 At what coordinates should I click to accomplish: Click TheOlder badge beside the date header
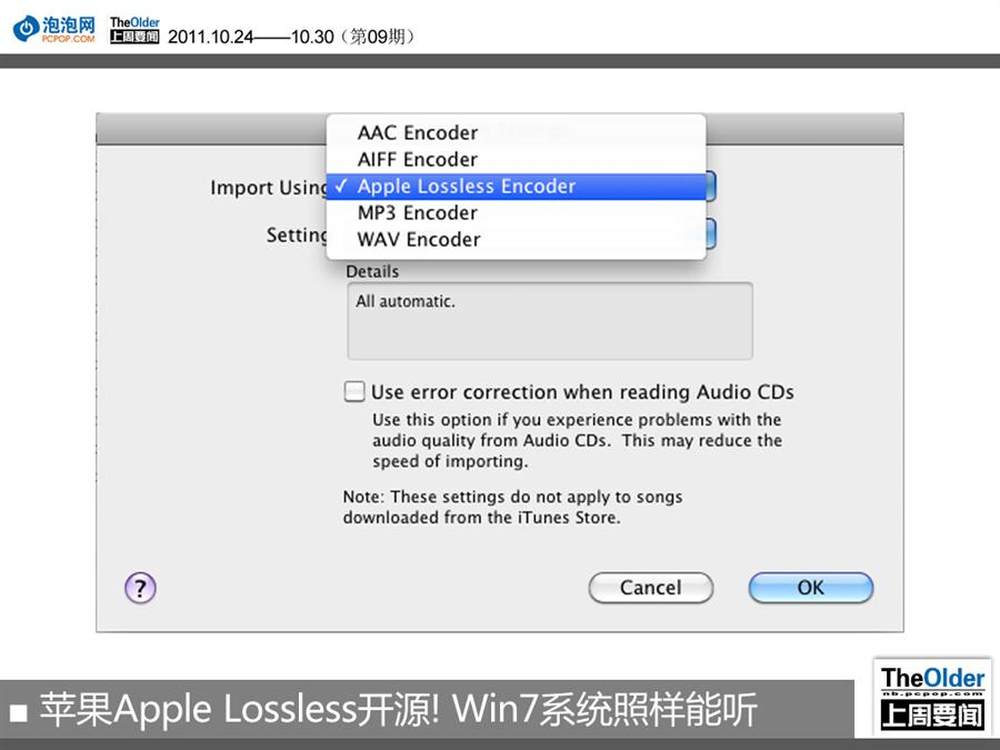[135, 30]
